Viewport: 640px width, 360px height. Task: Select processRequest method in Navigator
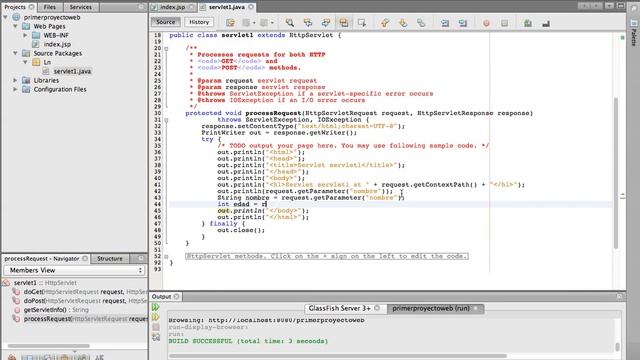coord(85,318)
